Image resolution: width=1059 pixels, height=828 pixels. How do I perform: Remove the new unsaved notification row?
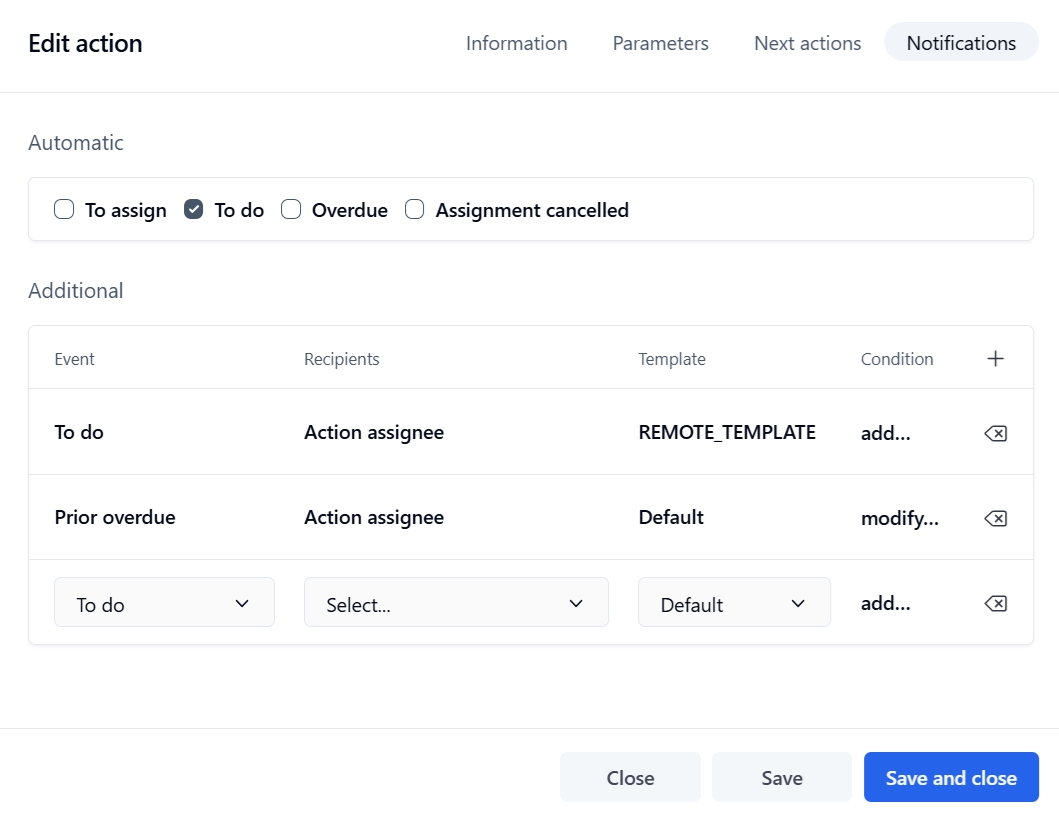(995, 603)
